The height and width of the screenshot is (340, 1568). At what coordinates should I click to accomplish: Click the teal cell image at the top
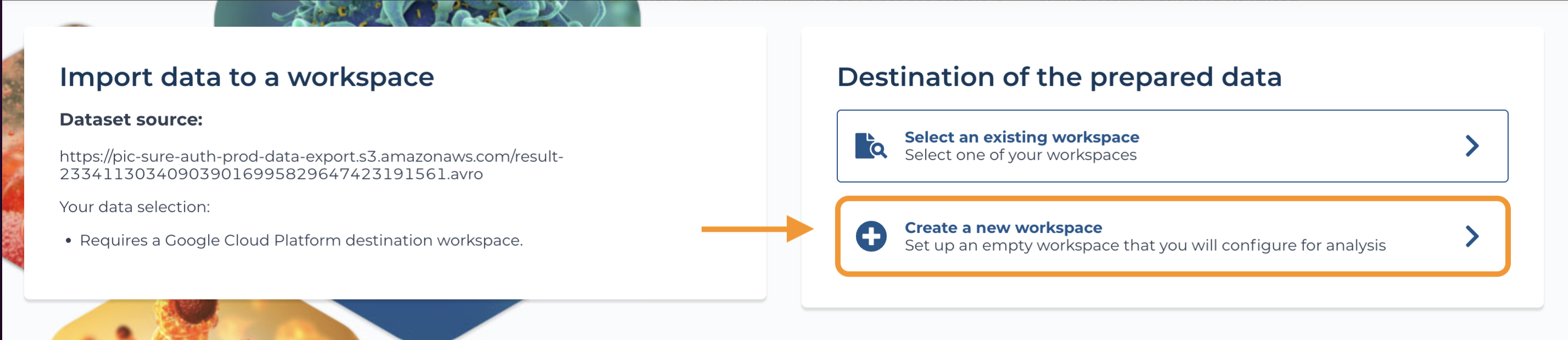[x=426, y=12]
